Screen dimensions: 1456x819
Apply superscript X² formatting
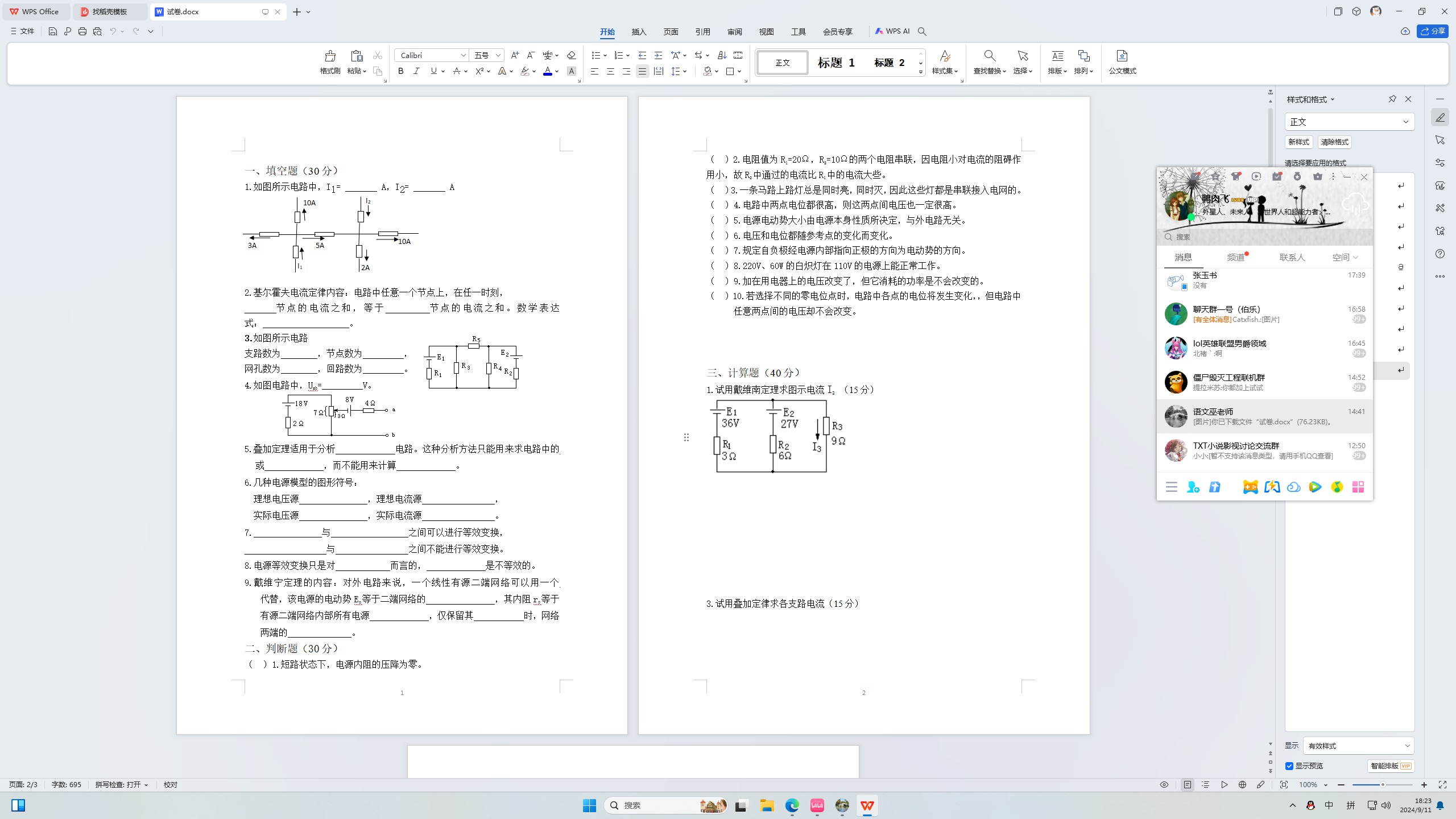(479, 71)
